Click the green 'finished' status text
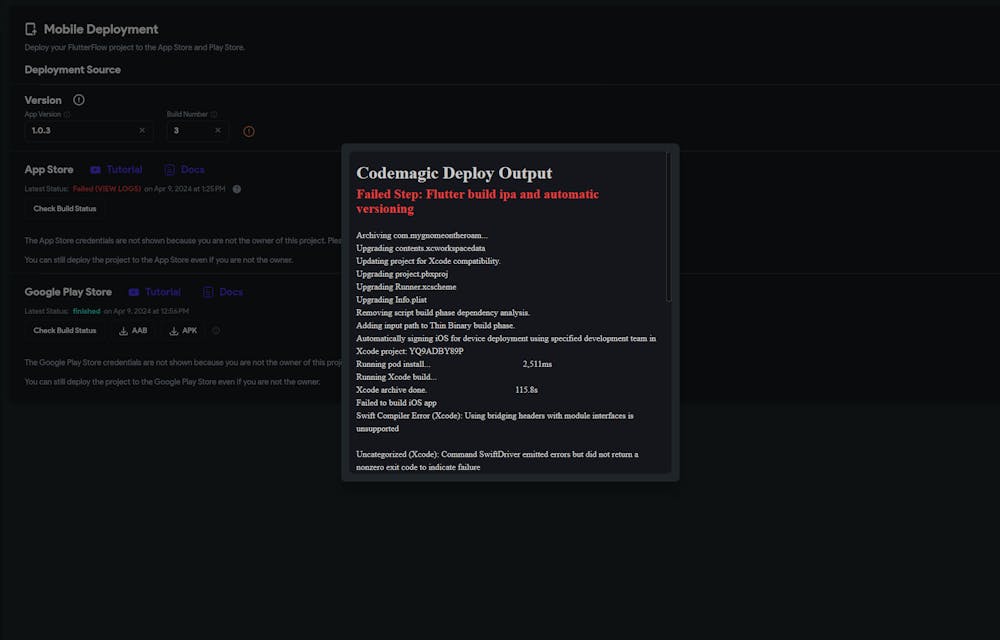Screen dimensions: 1000x640 pyautogui.click(x=86, y=311)
